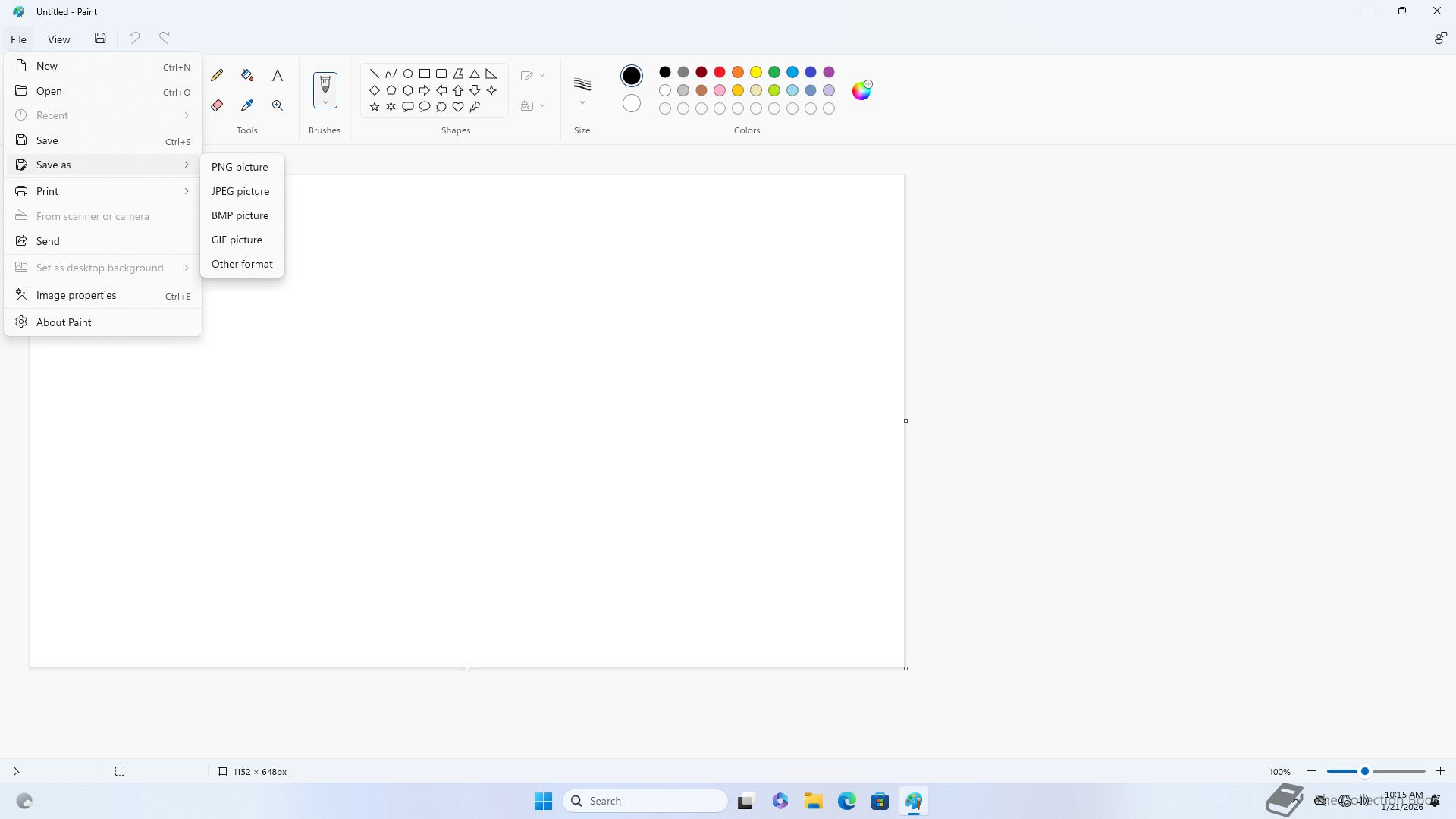Expand the Brushes dropdown arrow
This screenshot has height=819, width=1456.
click(x=325, y=102)
